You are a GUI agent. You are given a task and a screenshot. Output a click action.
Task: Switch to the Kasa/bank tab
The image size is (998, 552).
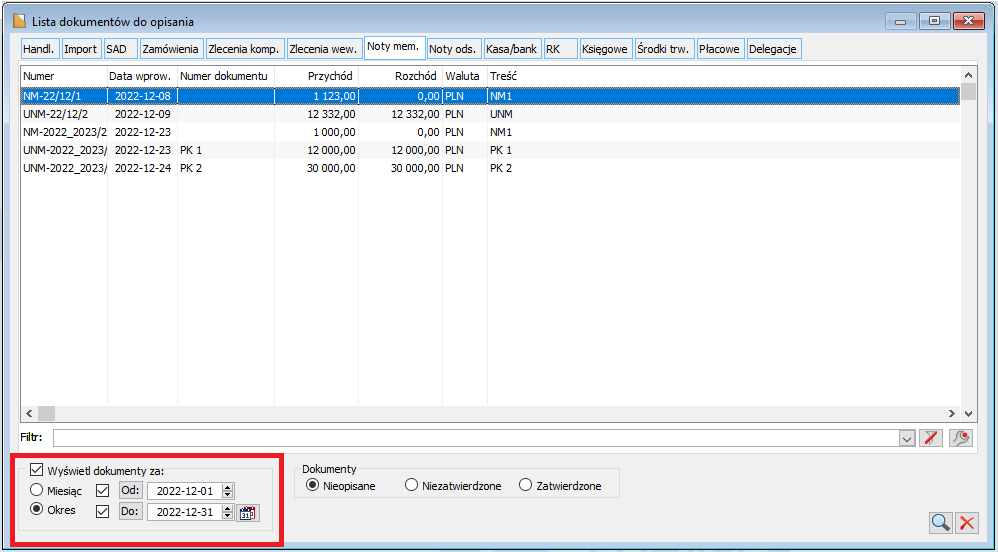point(511,49)
